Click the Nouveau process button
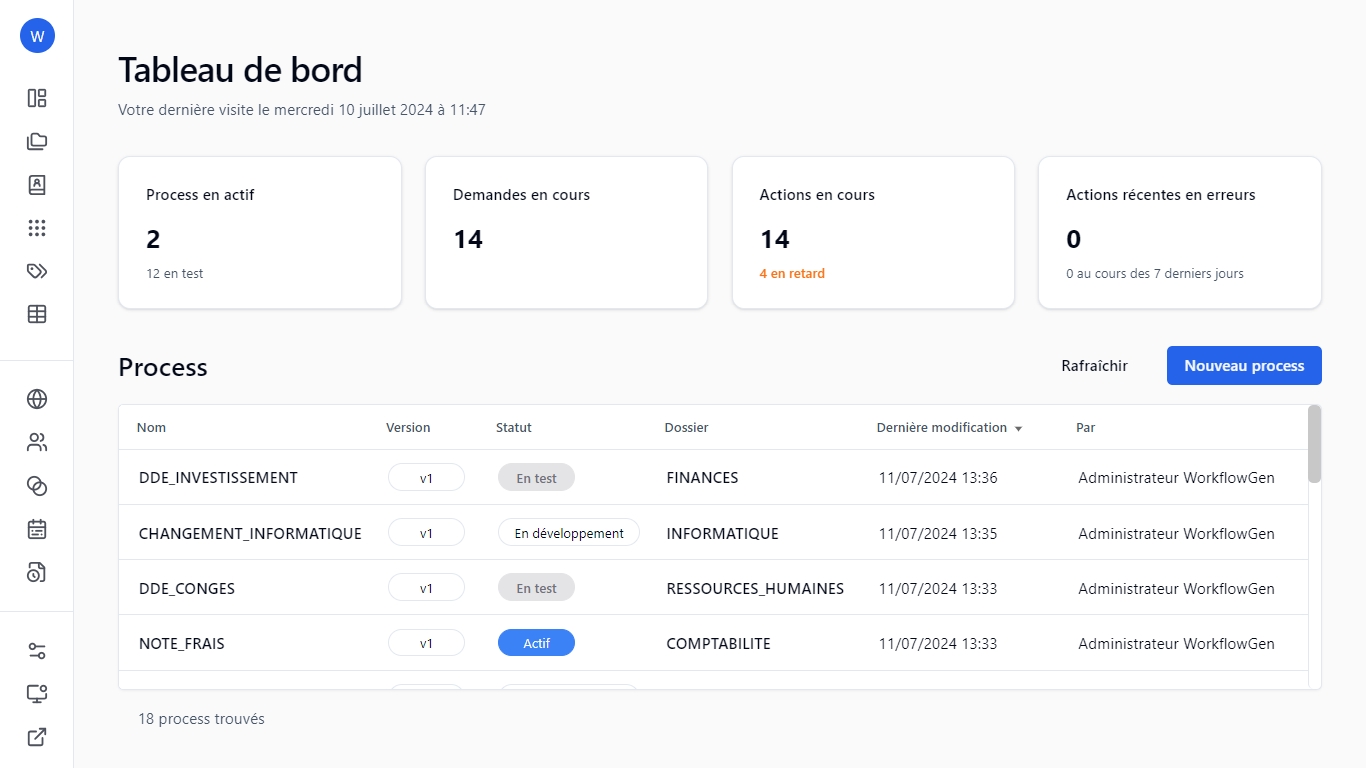 [1244, 366]
